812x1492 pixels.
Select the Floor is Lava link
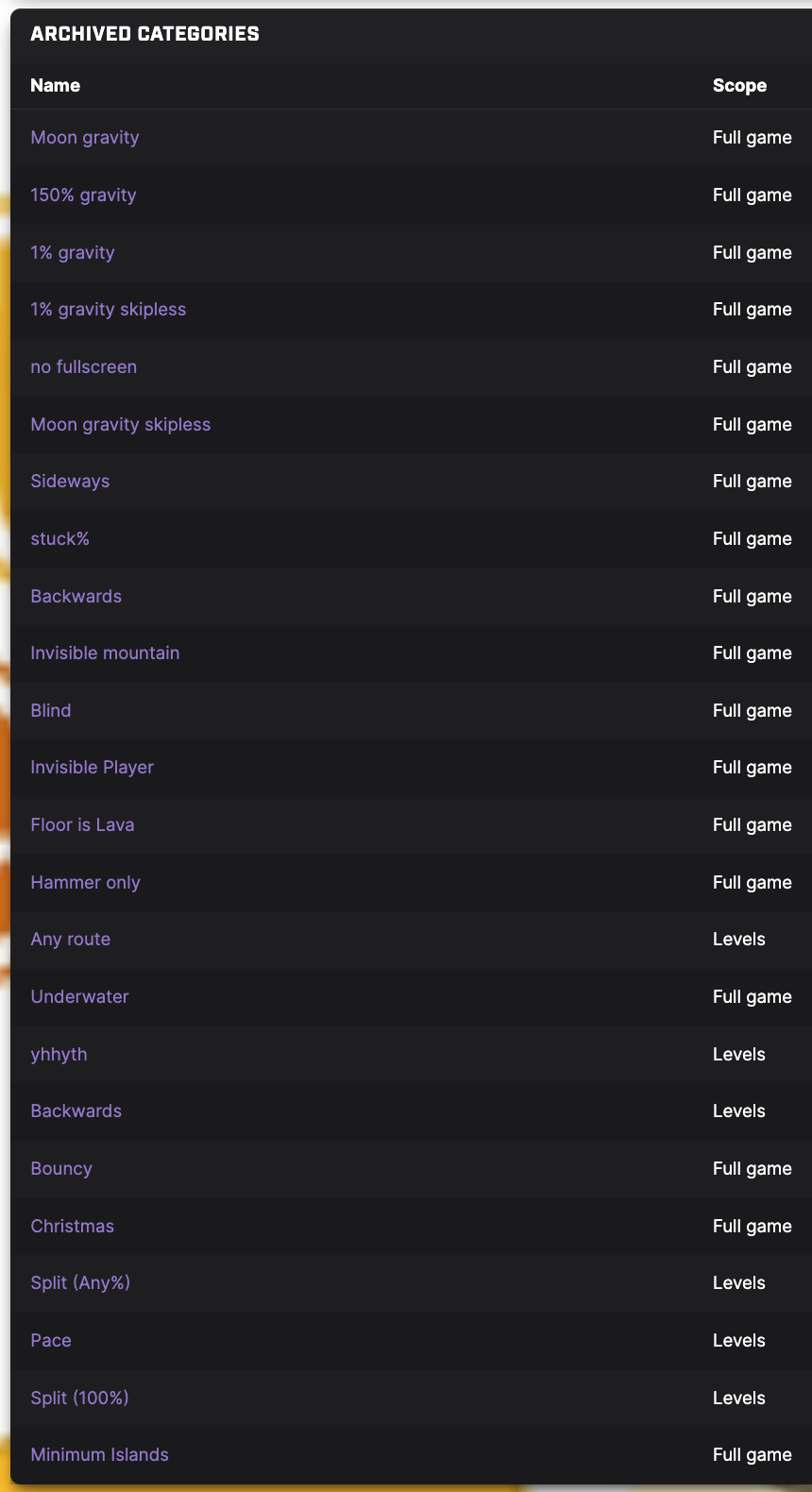[x=82, y=825]
